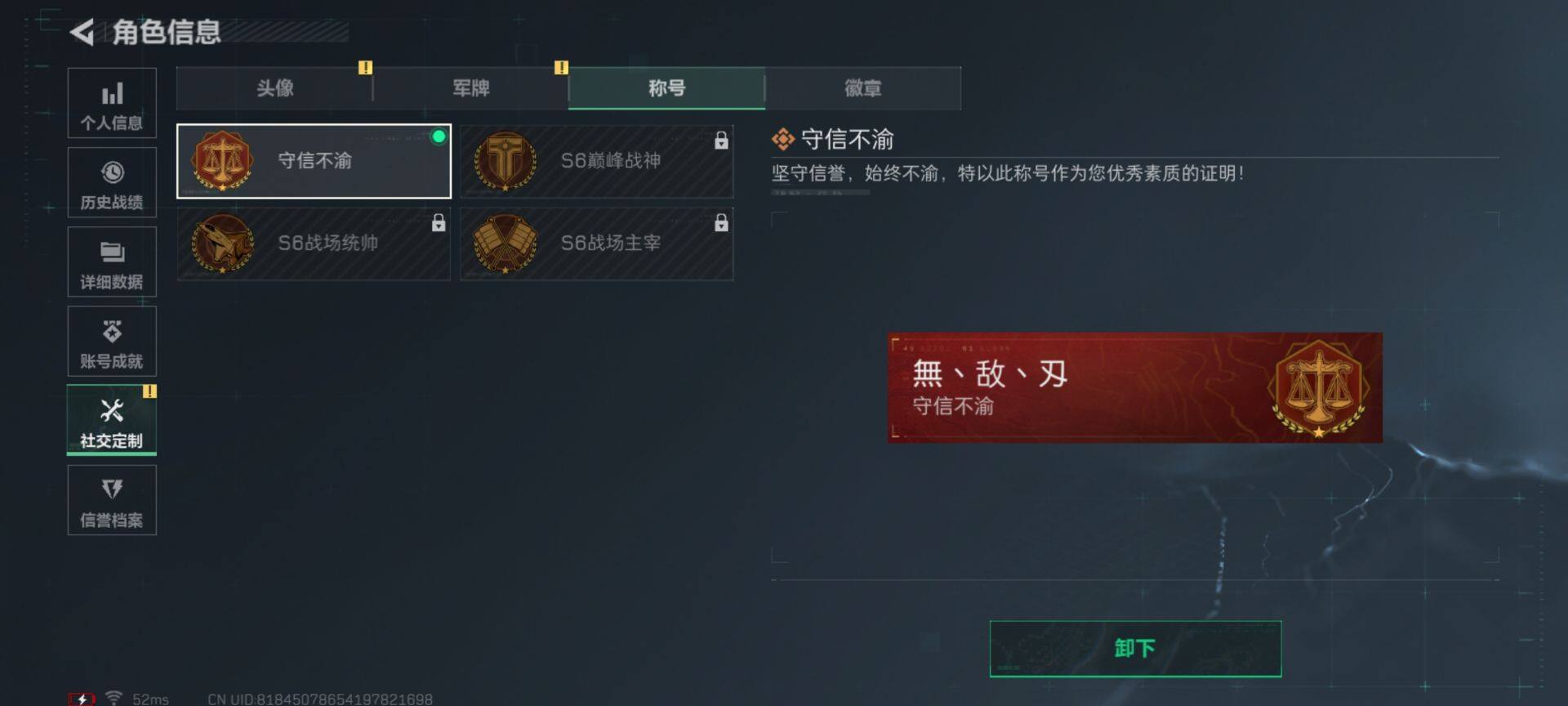Viewport: 1568px width, 706px height.
Task: Toggle the green equipped indicator on 守信不渝
Action: coord(439,136)
